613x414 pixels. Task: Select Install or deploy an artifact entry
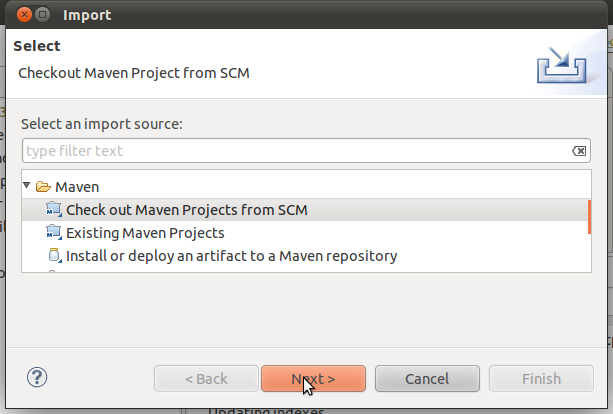(231, 256)
